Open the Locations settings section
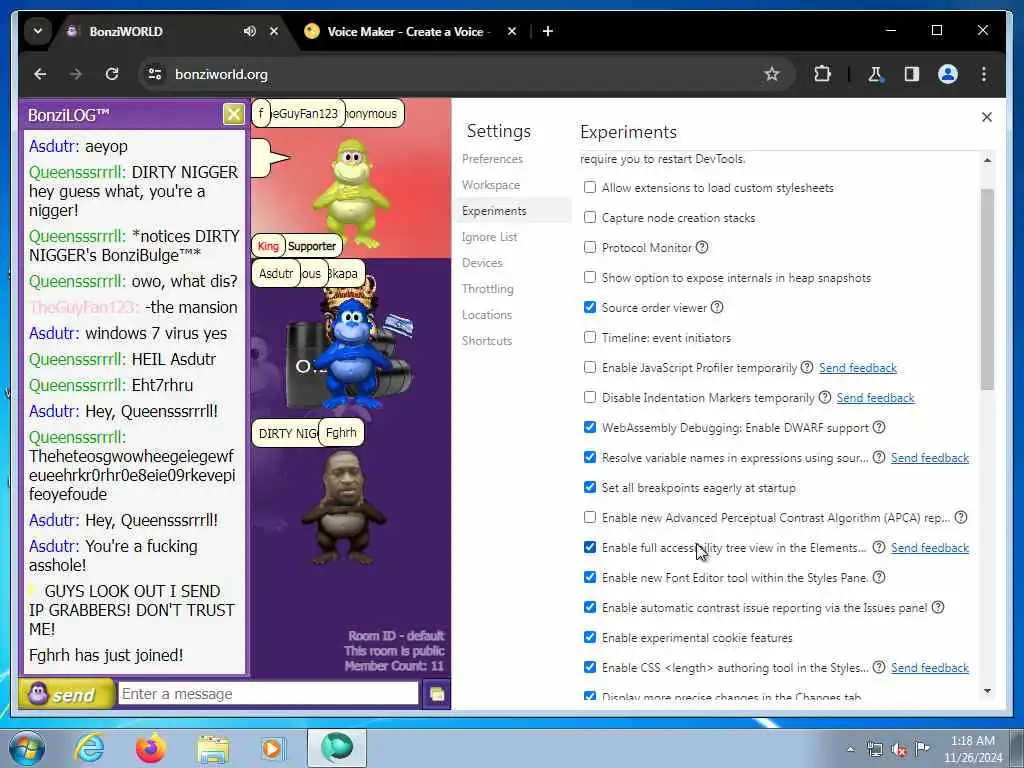Image resolution: width=1024 pixels, height=768 pixels. click(487, 315)
